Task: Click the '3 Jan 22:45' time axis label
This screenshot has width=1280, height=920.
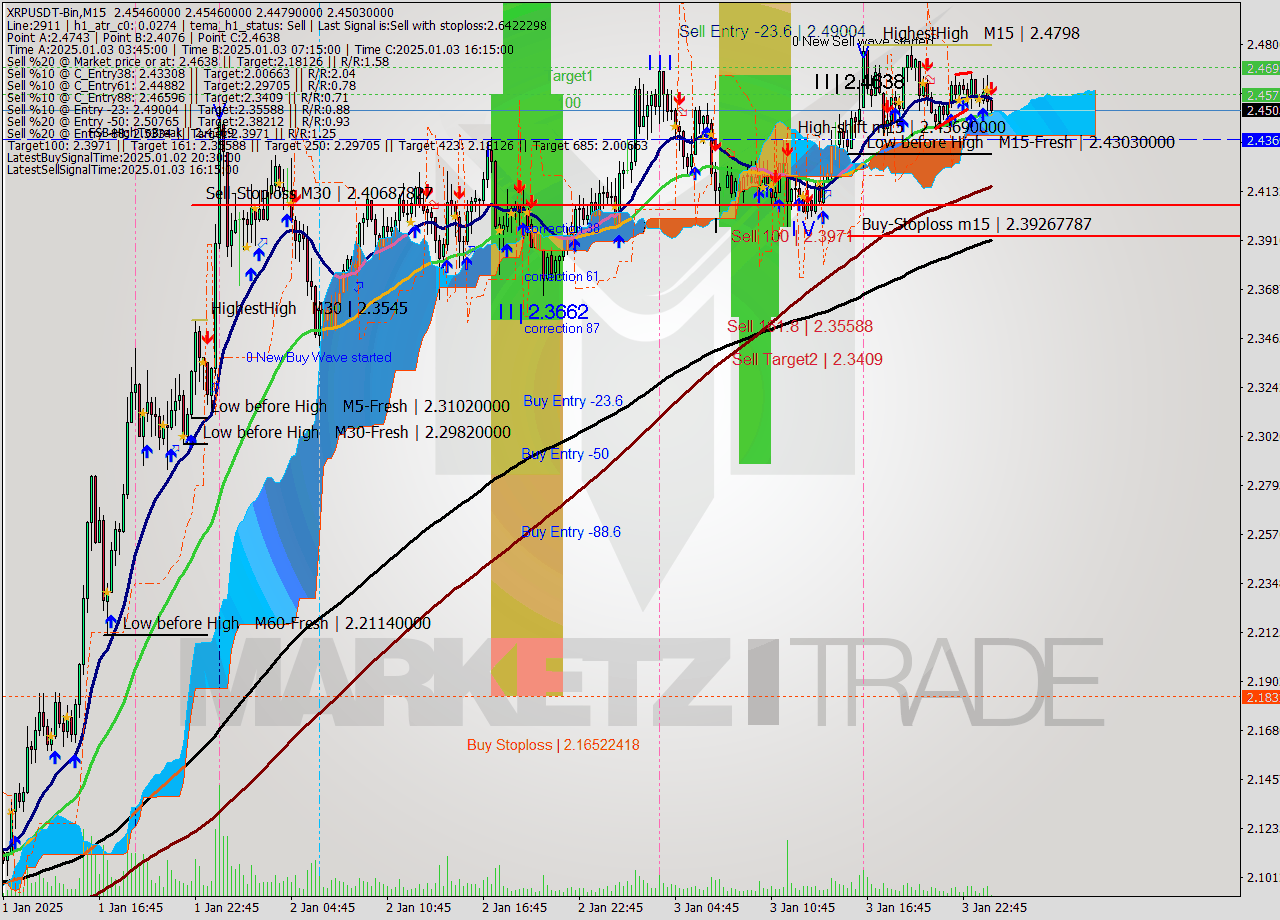Action: (995, 908)
